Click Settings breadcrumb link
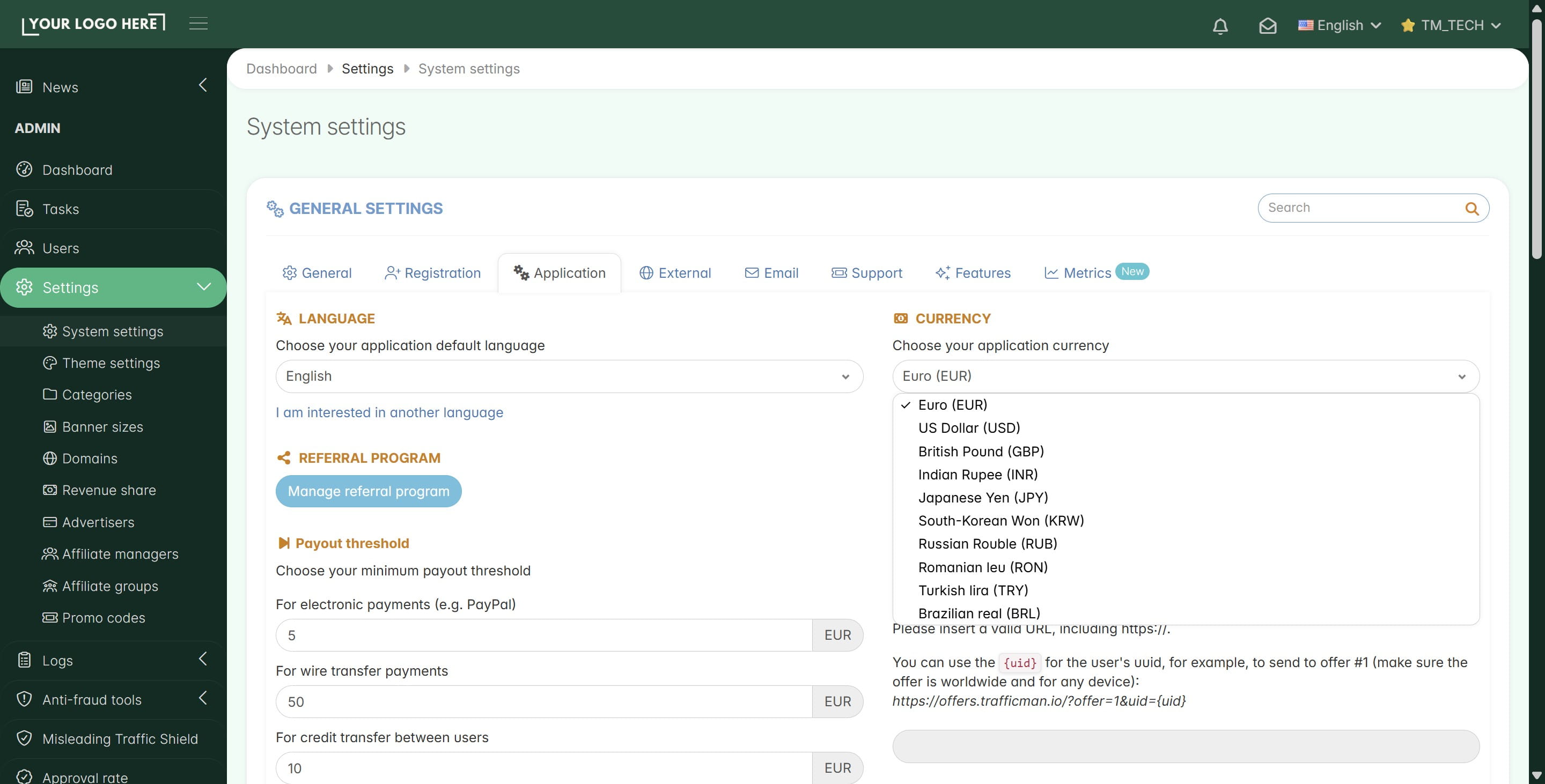Screen dimensions: 1545x784 click(x=367, y=68)
